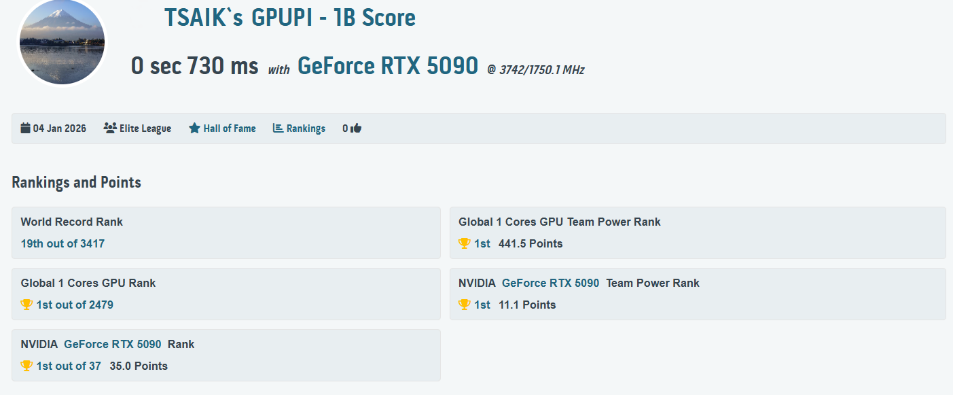
Task: Click the calendar icon beside 04 Jan 2026
Action: click(26, 128)
